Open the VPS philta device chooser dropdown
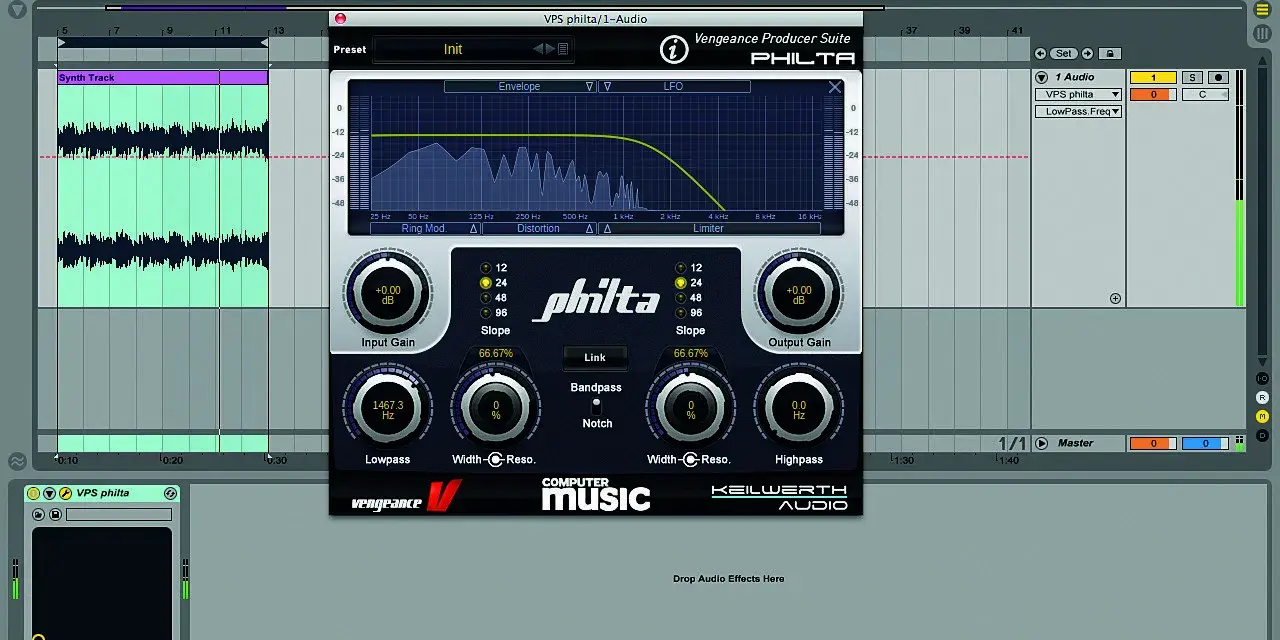Screen dimensions: 1280x640 coord(1079,94)
